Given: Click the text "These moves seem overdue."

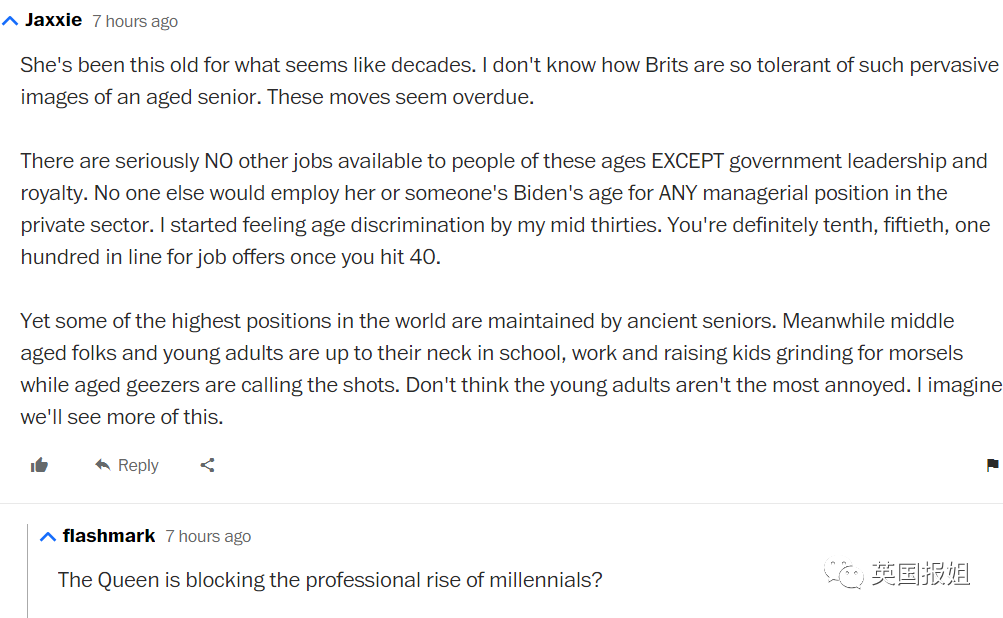Looking at the screenshot, I should coord(400,97).
